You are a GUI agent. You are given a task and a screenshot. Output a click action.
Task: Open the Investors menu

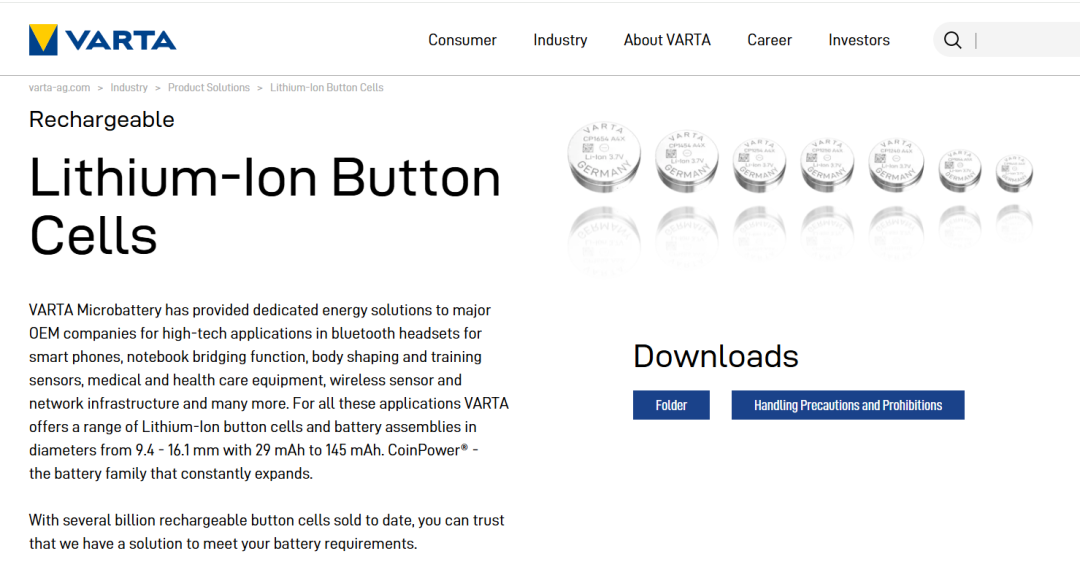(859, 40)
